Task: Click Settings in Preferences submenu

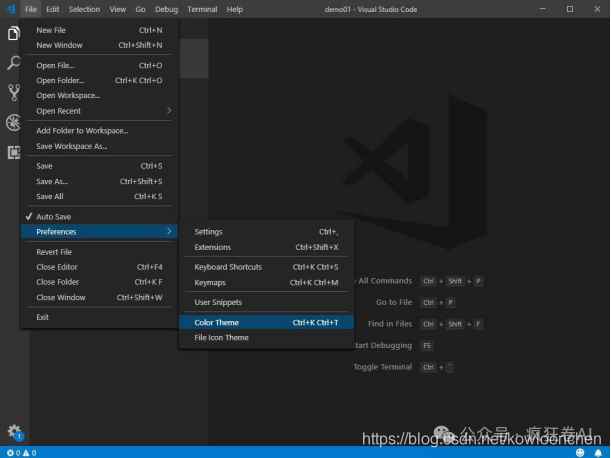Action: (x=208, y=232)
